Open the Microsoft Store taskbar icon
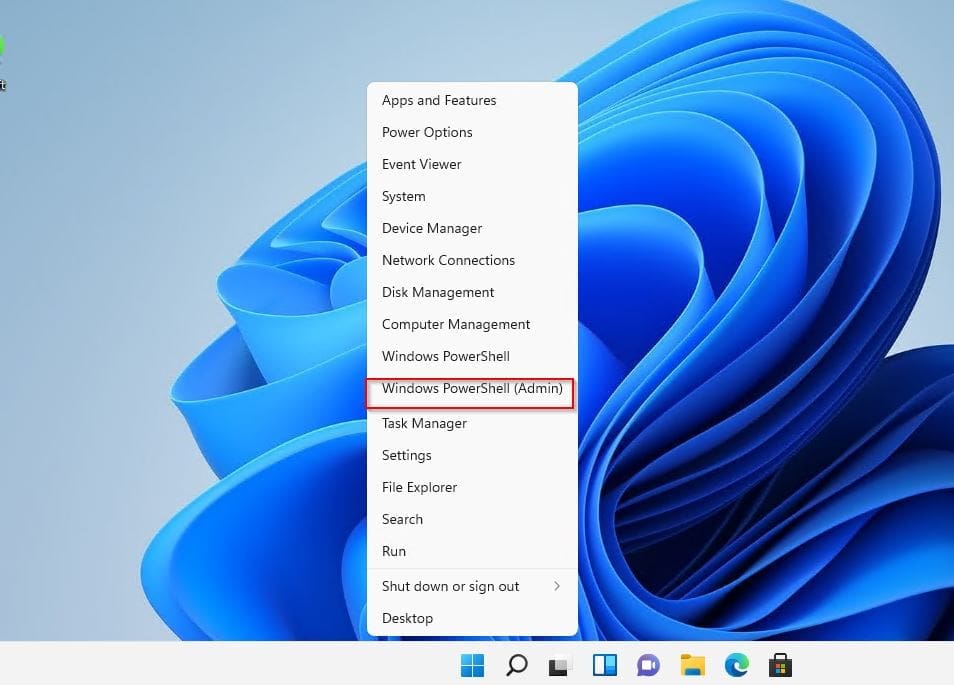954x685 pixels. (780, 665)
